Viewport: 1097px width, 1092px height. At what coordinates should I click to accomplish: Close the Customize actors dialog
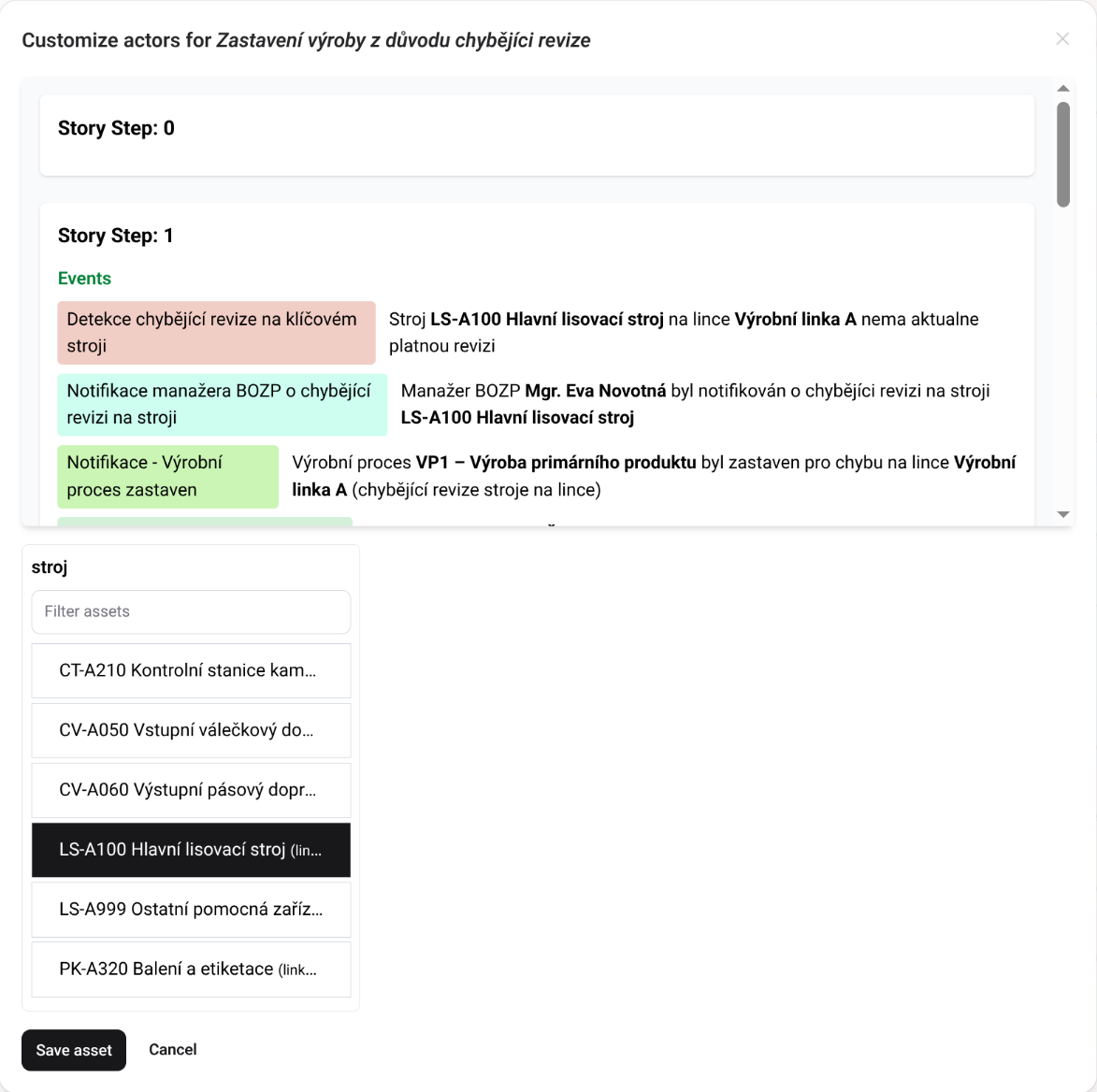(1062, 39)
